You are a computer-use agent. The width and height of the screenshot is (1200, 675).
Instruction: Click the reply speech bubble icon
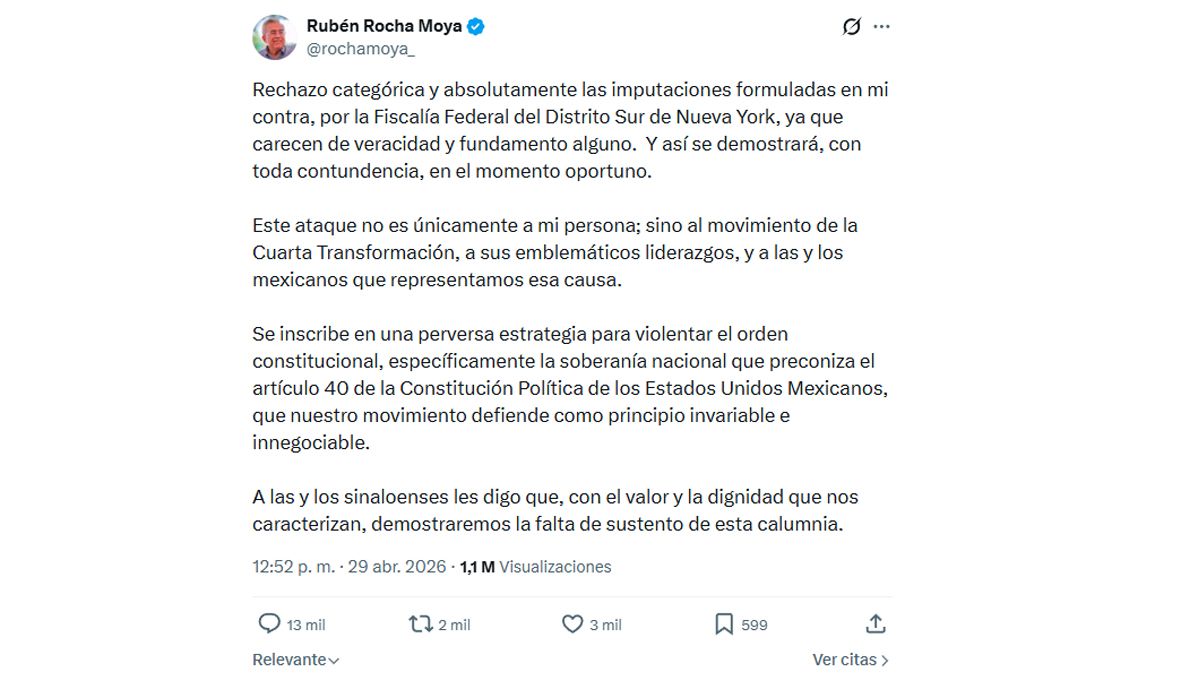pyautogui.click(x=269, y=624)
